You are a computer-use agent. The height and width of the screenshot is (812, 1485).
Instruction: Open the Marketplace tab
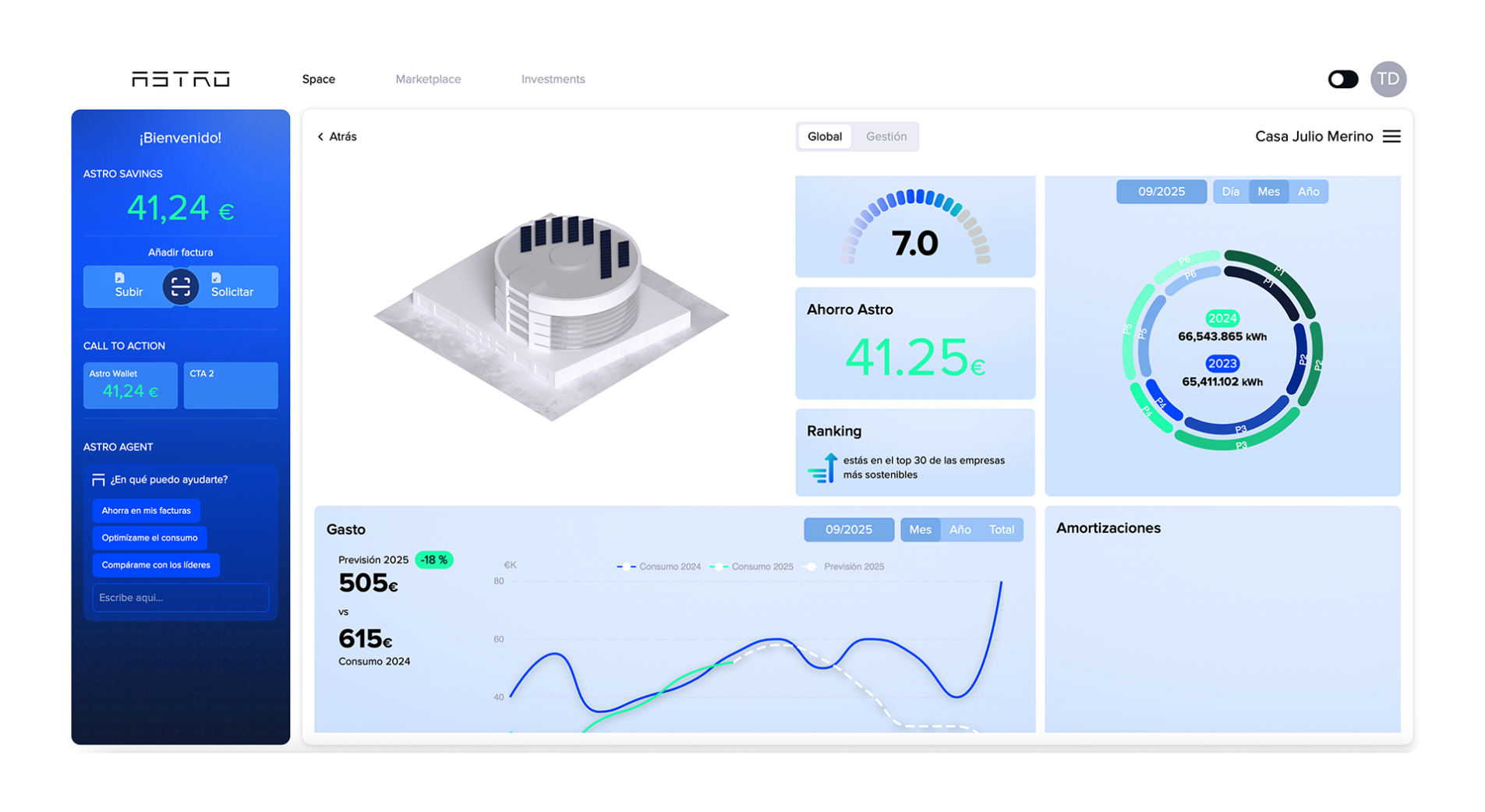[428, 79]
